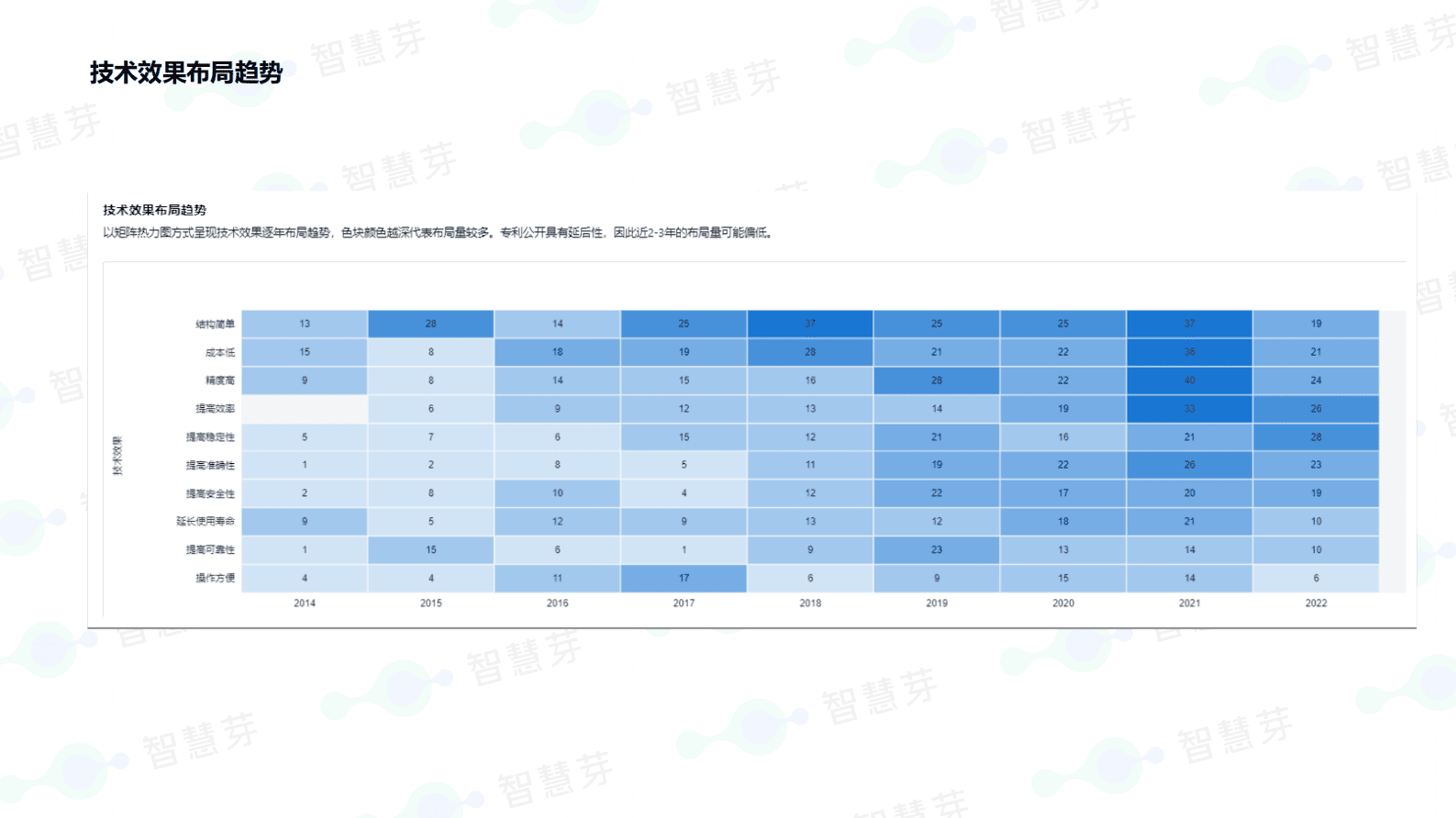The height and width of the screenshot is (818, 1456).
Task: Click the chart description text beginning 以矩阵热力图
Action: [x=439, y=233]
